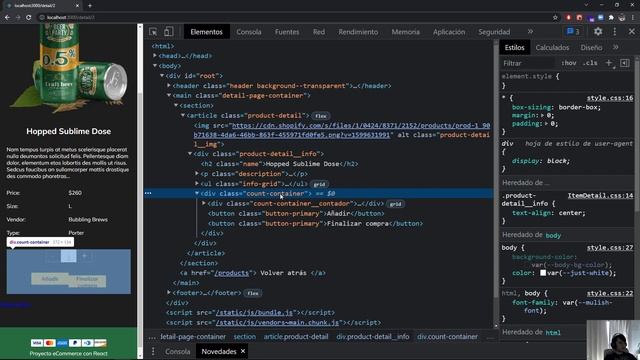Follow the /products href link in DOM
Viewport: 640px width, 360px height.
pyautogui.click(x=231, y=273)
